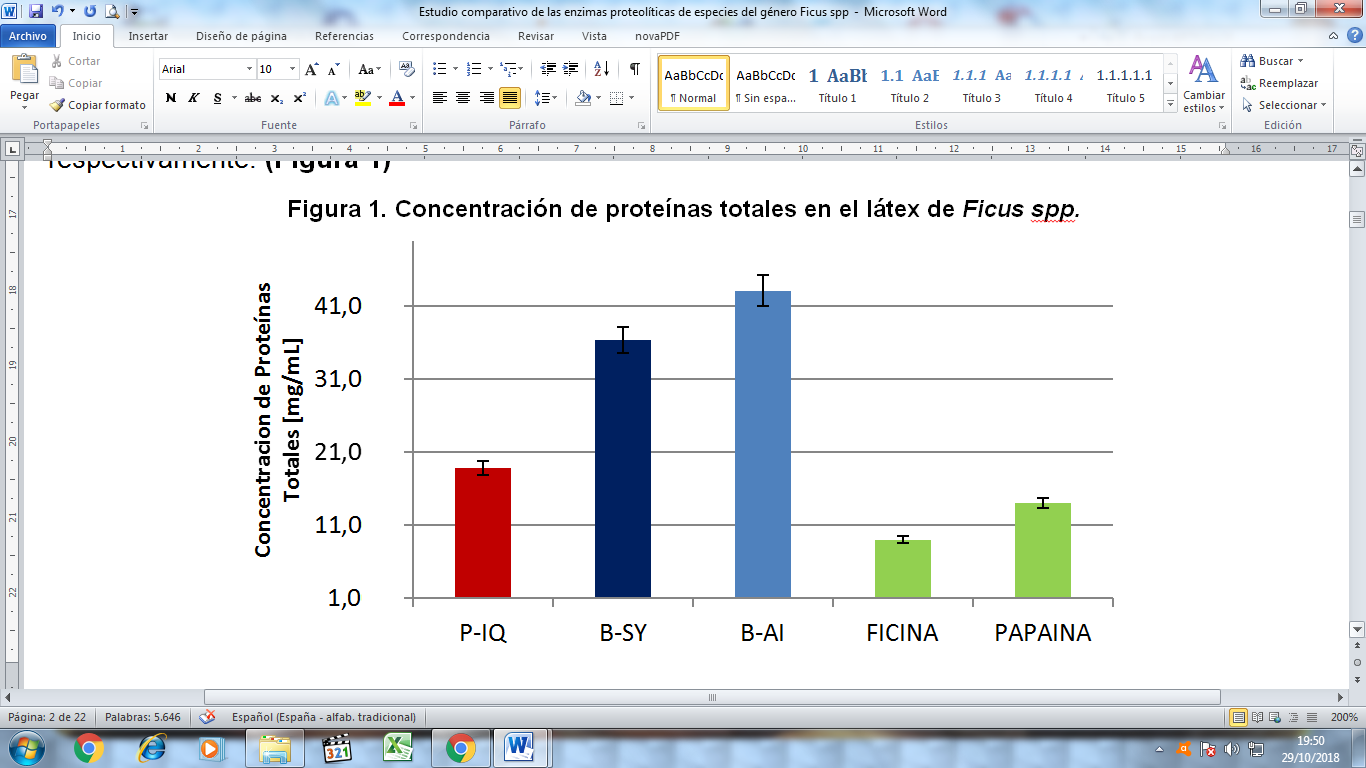Click Cambiar estilos button
Viewport: 1366px width, 768px height.
pyautogui.click(x=1203, y=85)
